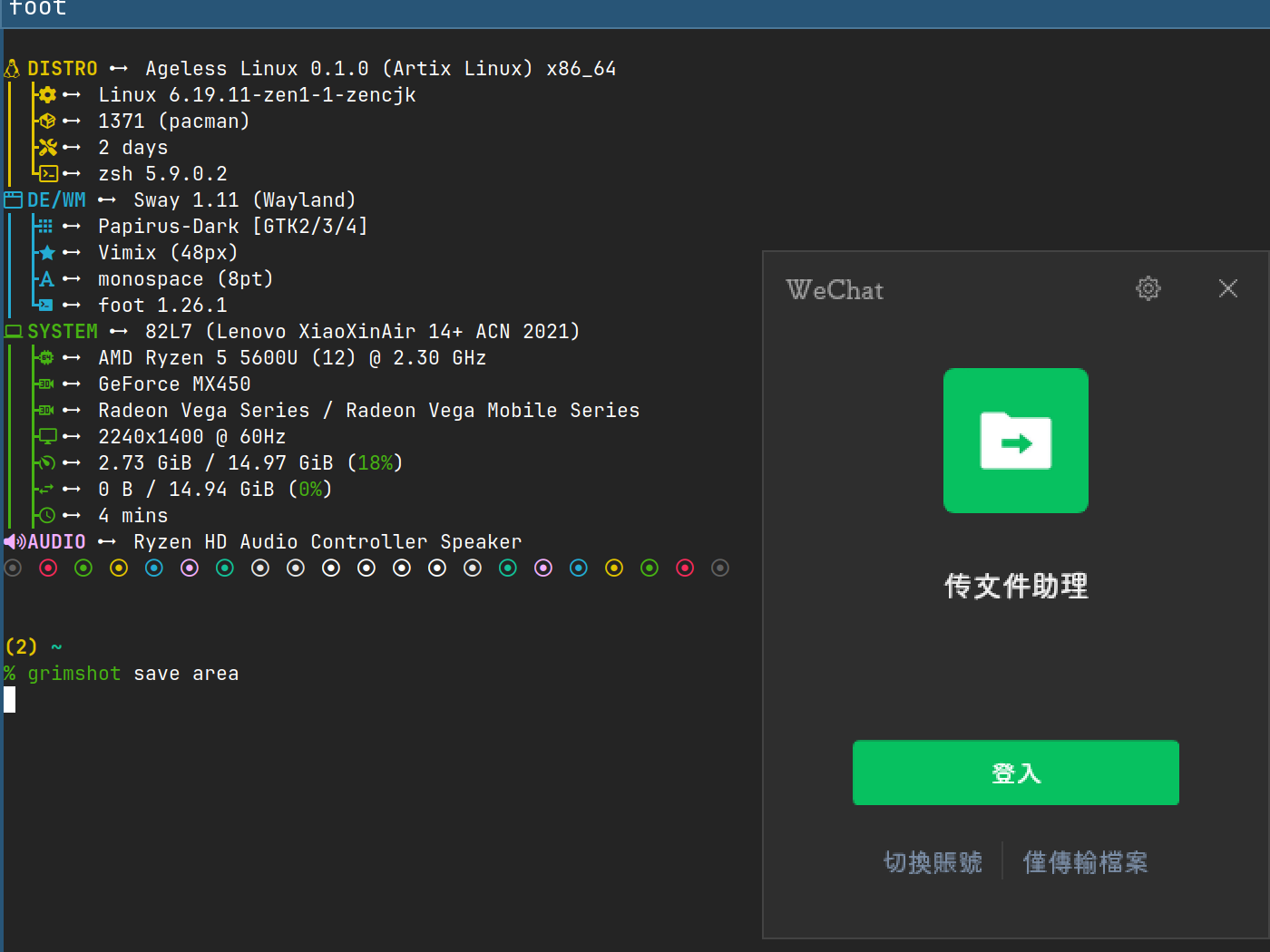Viewport: 1270px width, 952px height.
Task: Click the monitor icon beside 2240x1400 @ 60Hz
Action: point(47,436)
